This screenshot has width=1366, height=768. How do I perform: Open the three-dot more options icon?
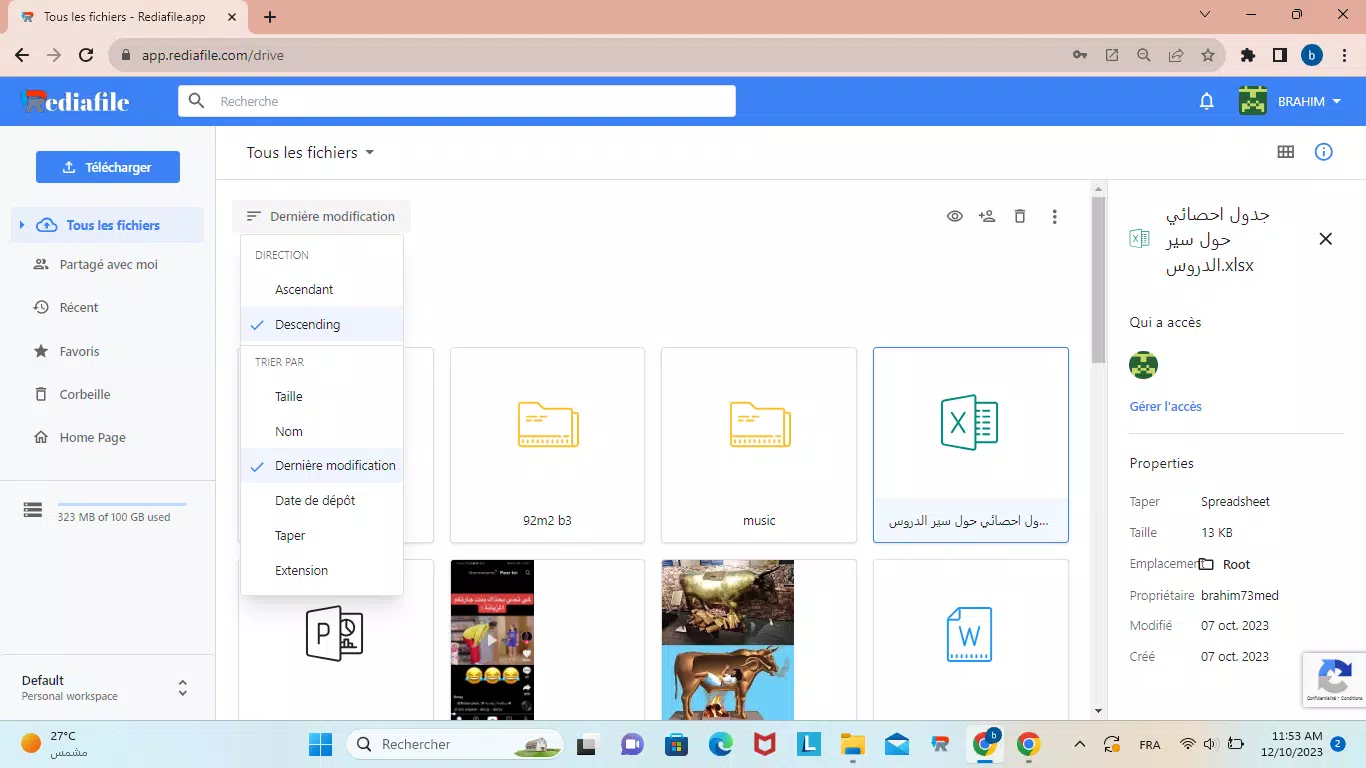[1054, 216]
